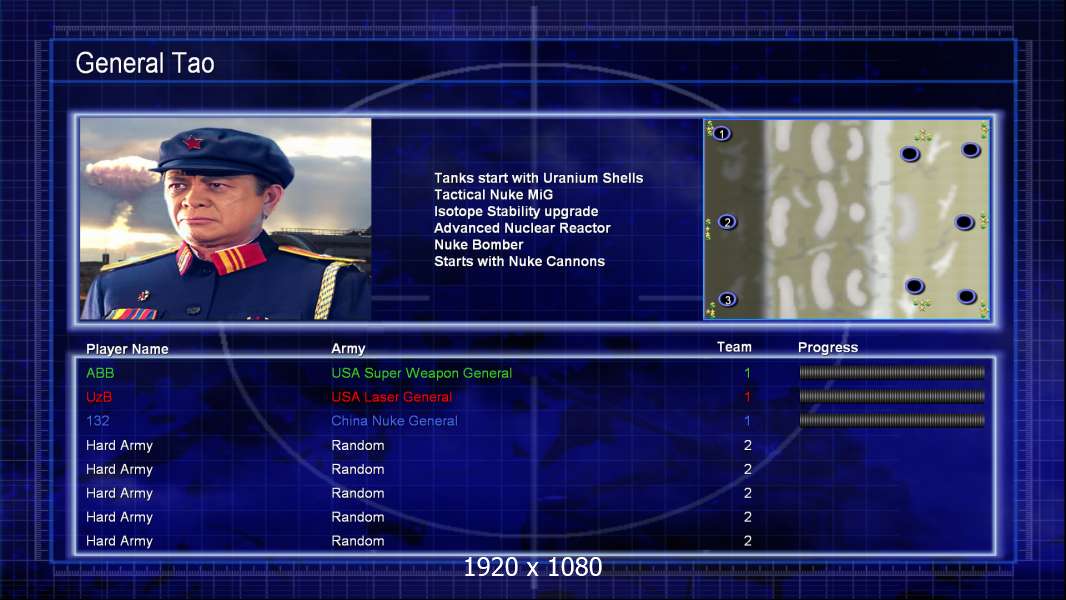Click the 'Isotope Stability upgrade' line
The image size is (1066, 600).
[x=516, y=211]
